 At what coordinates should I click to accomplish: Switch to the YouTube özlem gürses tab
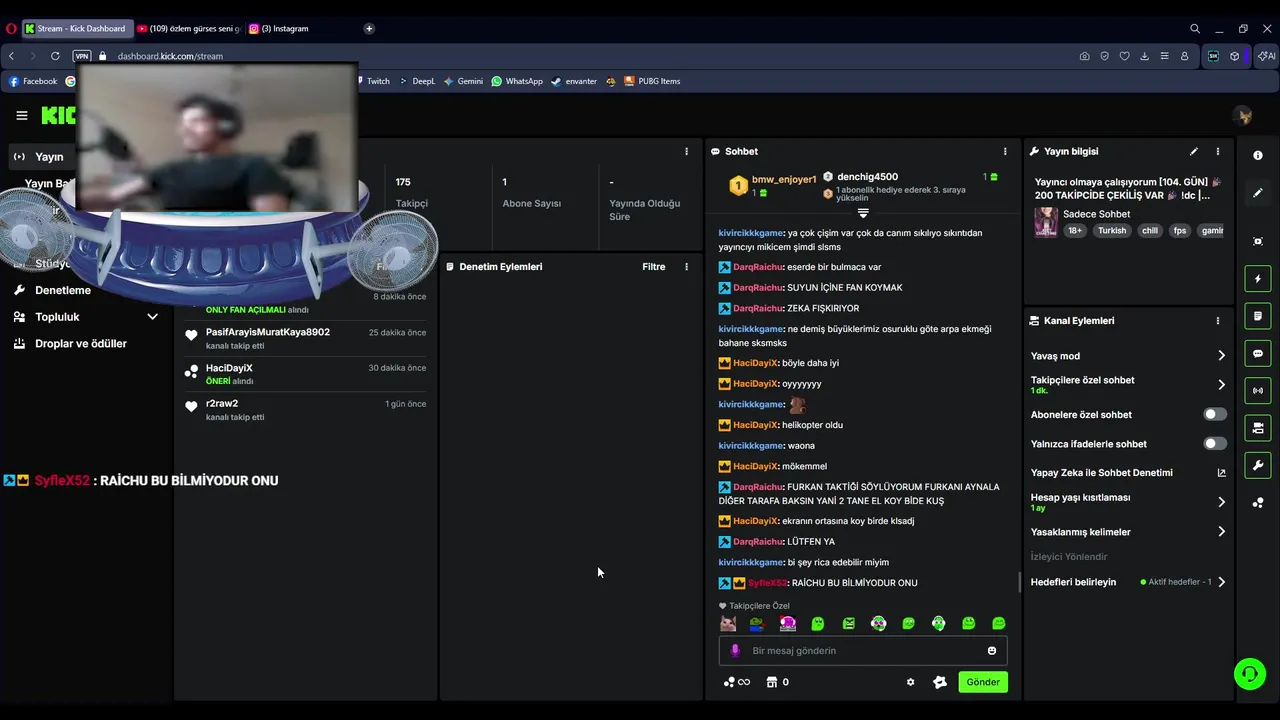pyautogui.click(x=189, y=28)
